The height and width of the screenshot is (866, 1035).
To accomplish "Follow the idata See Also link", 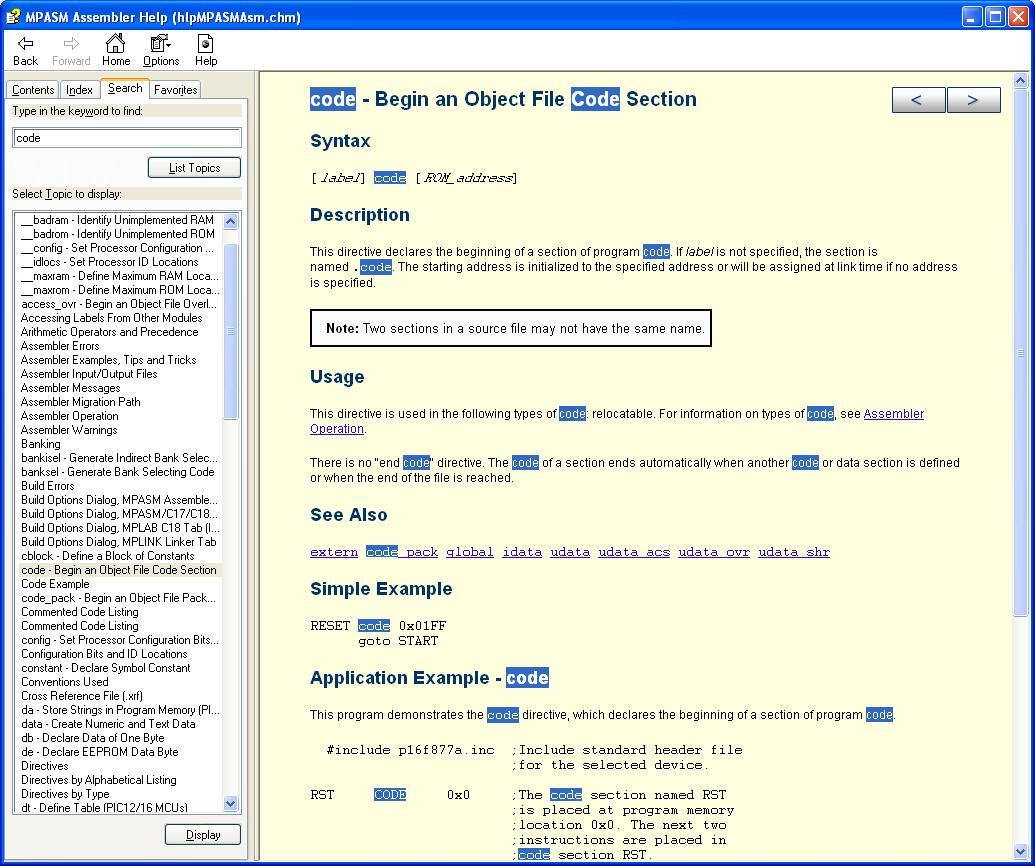I will (521, 552).
